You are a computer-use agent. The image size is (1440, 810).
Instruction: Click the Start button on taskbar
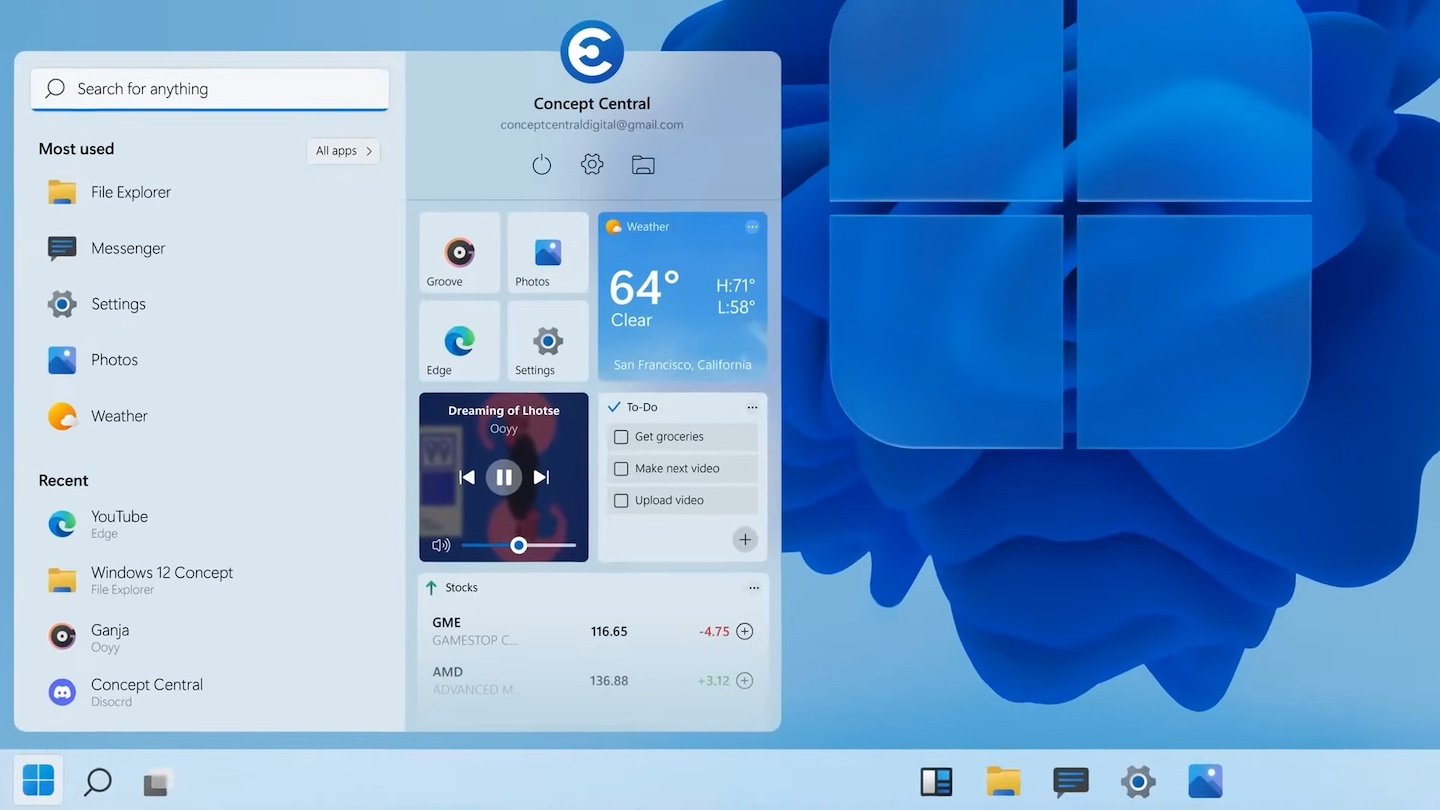38,780
